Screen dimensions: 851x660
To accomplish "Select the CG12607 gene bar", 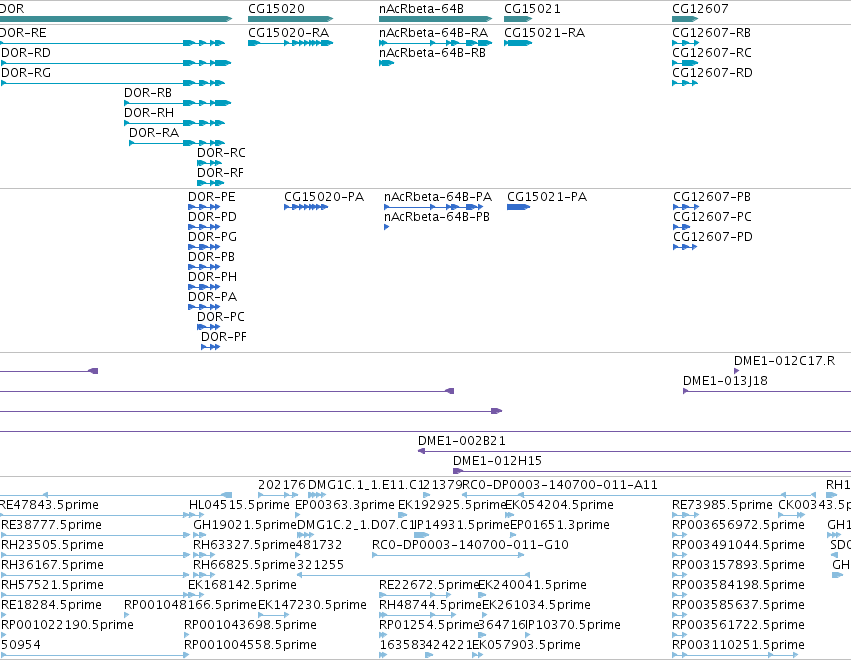I will 685,19.
